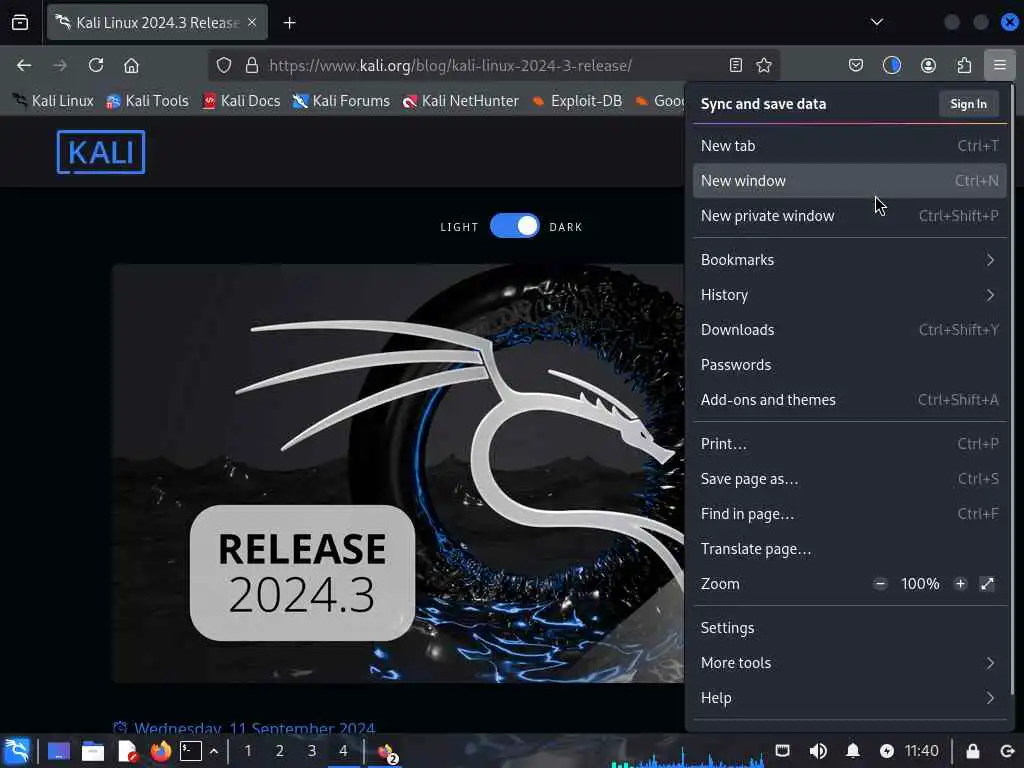Click Sign In for sync

pyautogui.click(x=968, y=104)
